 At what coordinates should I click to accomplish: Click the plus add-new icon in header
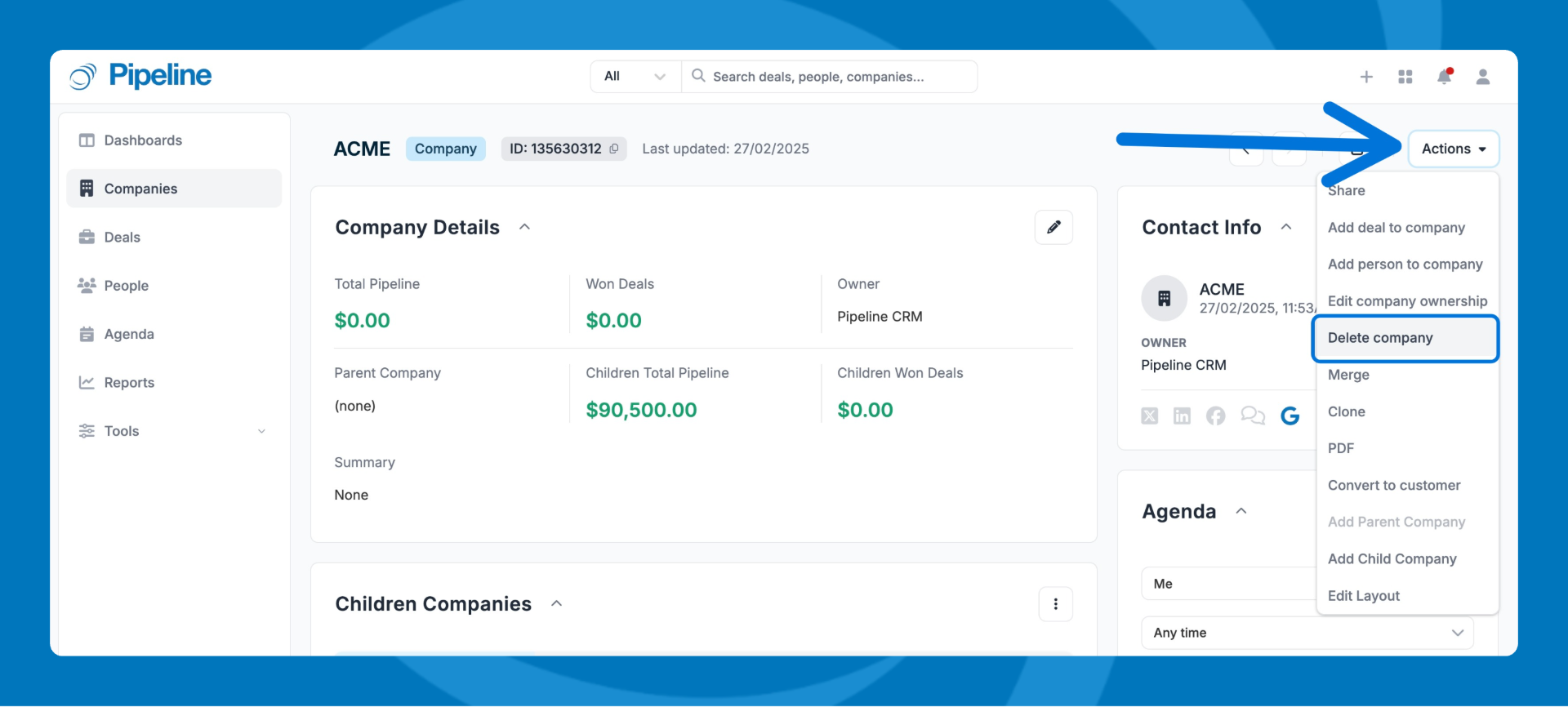[1366, 77]
